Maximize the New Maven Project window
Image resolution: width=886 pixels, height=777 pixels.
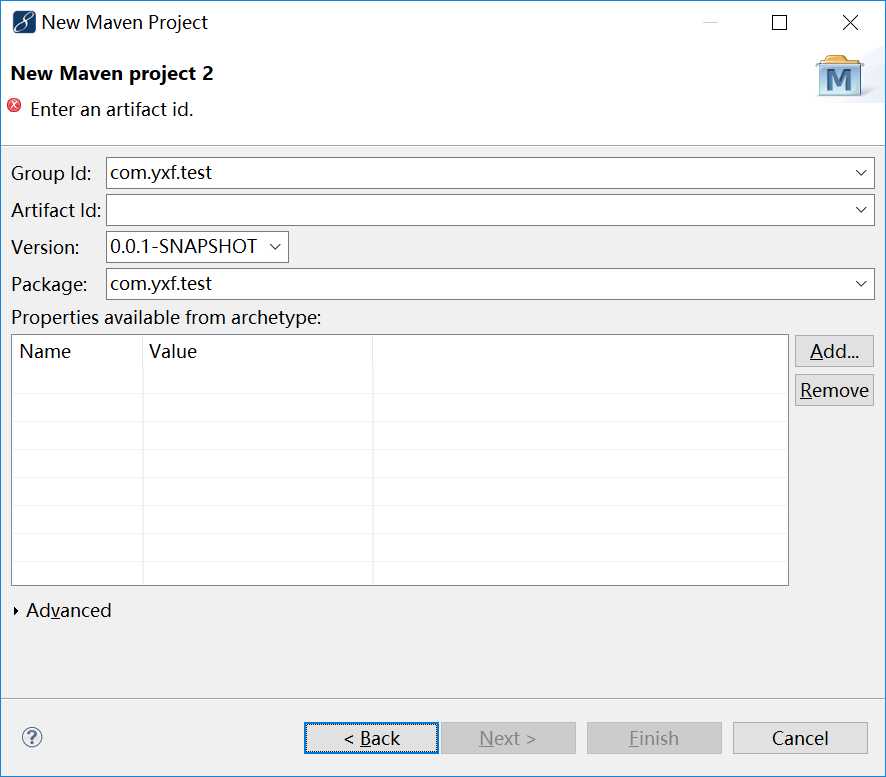[x=780, y=23]
